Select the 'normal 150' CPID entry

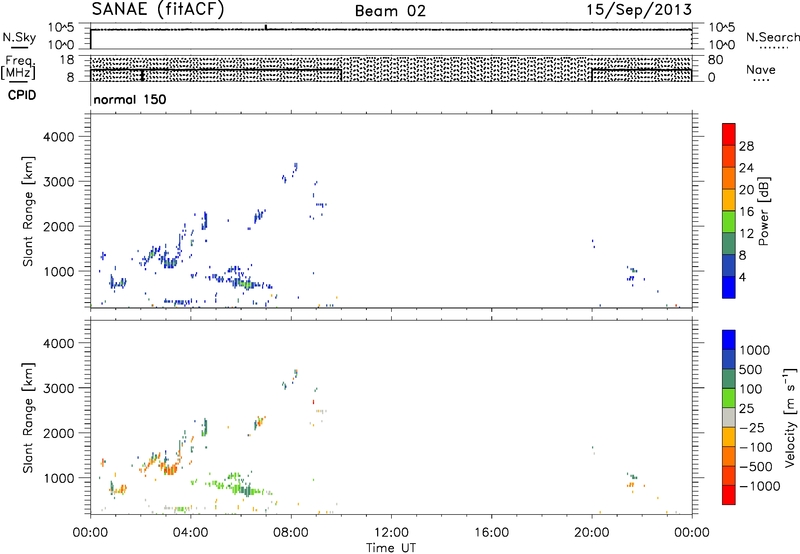[130, 99]
